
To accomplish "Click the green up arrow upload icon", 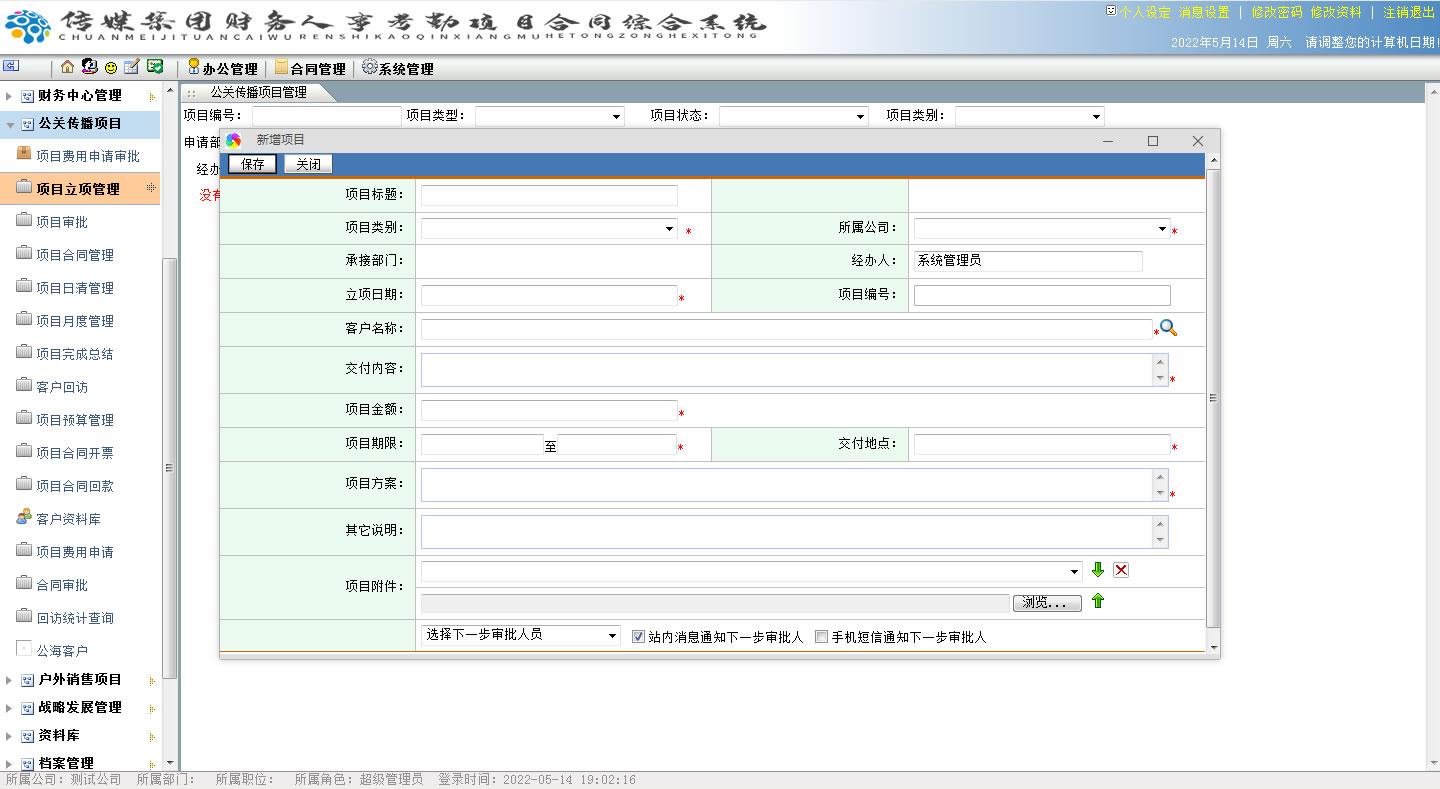I will tap(1097, 601).
